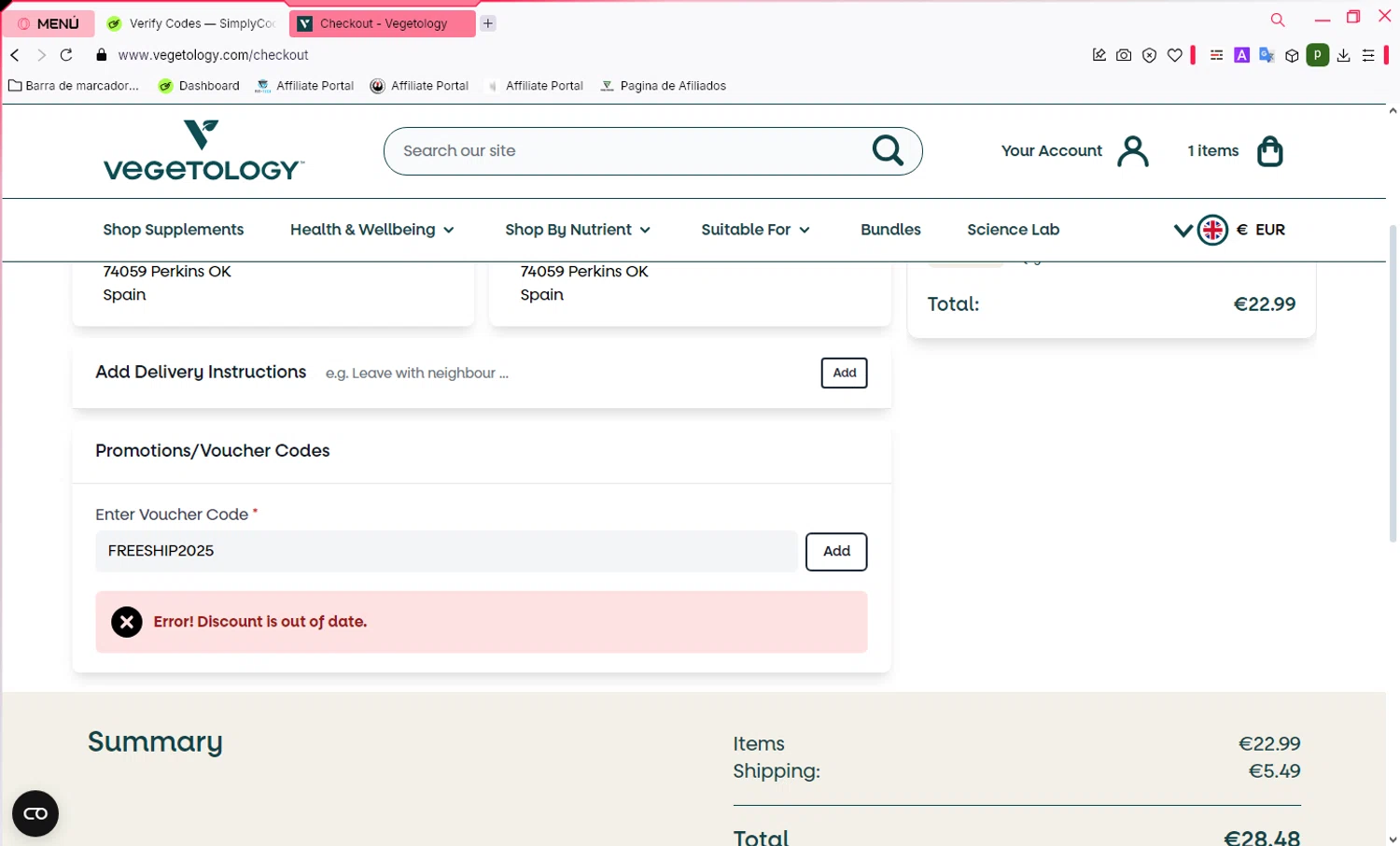Click the Promotions/Voucher Codes heading
The width and height of the screenshot is (1400, 846).
213,450
